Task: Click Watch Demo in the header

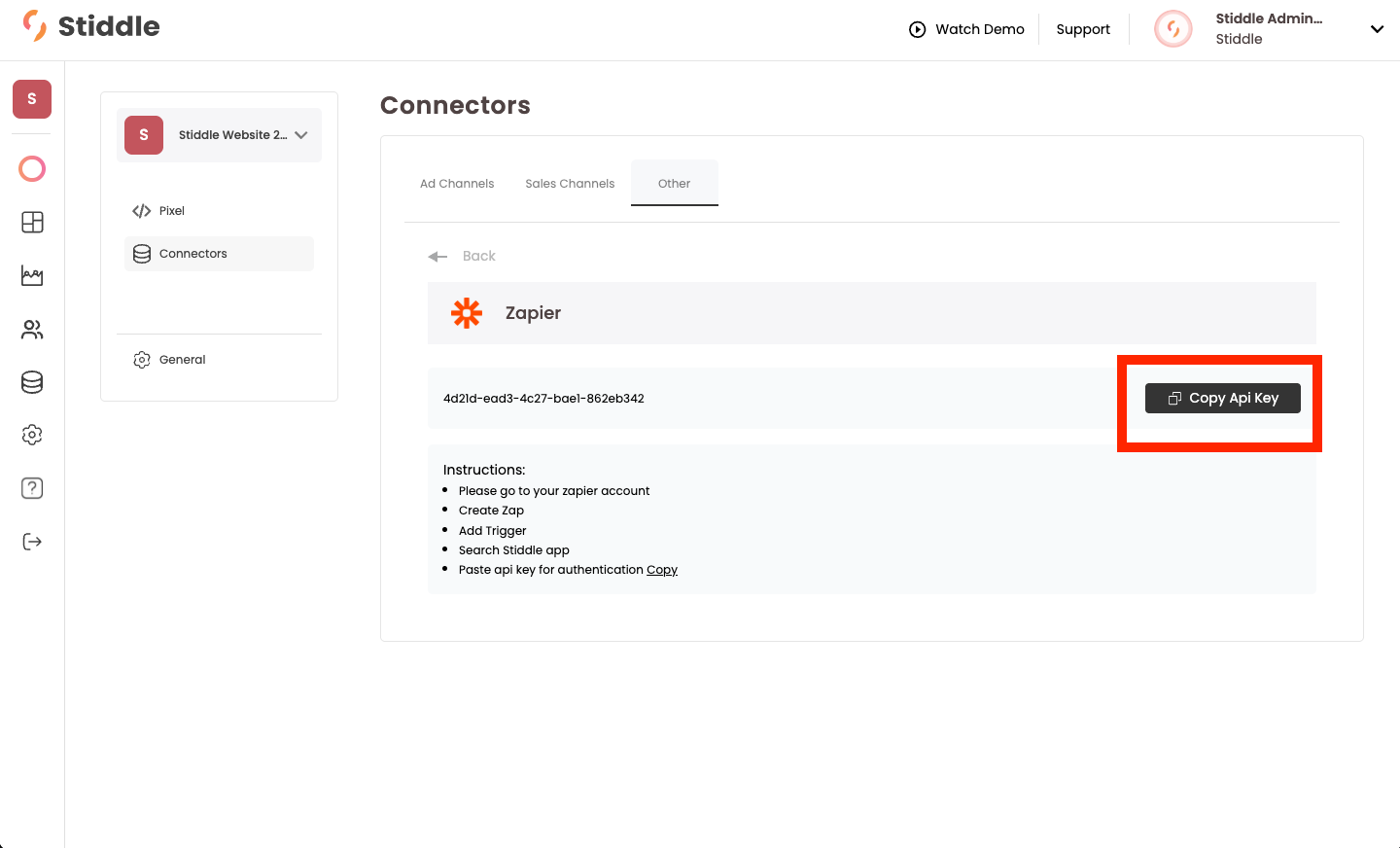Action: tap(966, 29)
